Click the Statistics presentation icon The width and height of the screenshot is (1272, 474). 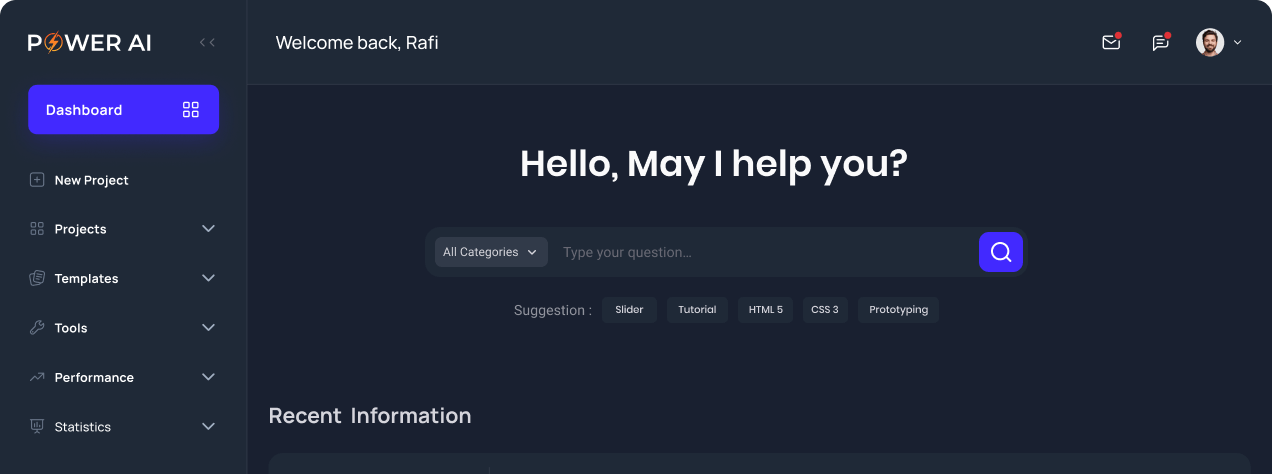click(37, 427)
